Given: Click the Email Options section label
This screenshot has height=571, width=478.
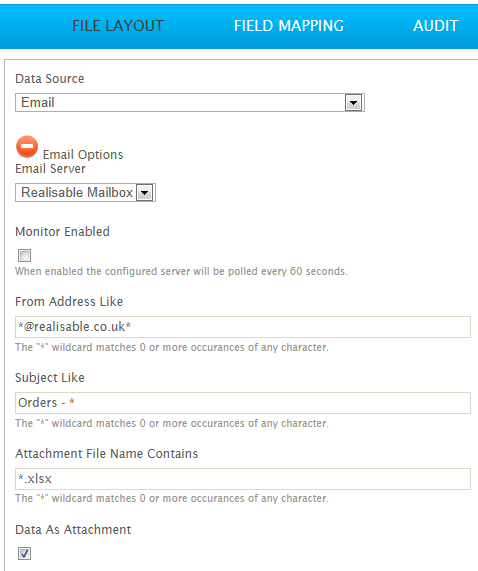Looking at the screenshot, I should (83, 155).
